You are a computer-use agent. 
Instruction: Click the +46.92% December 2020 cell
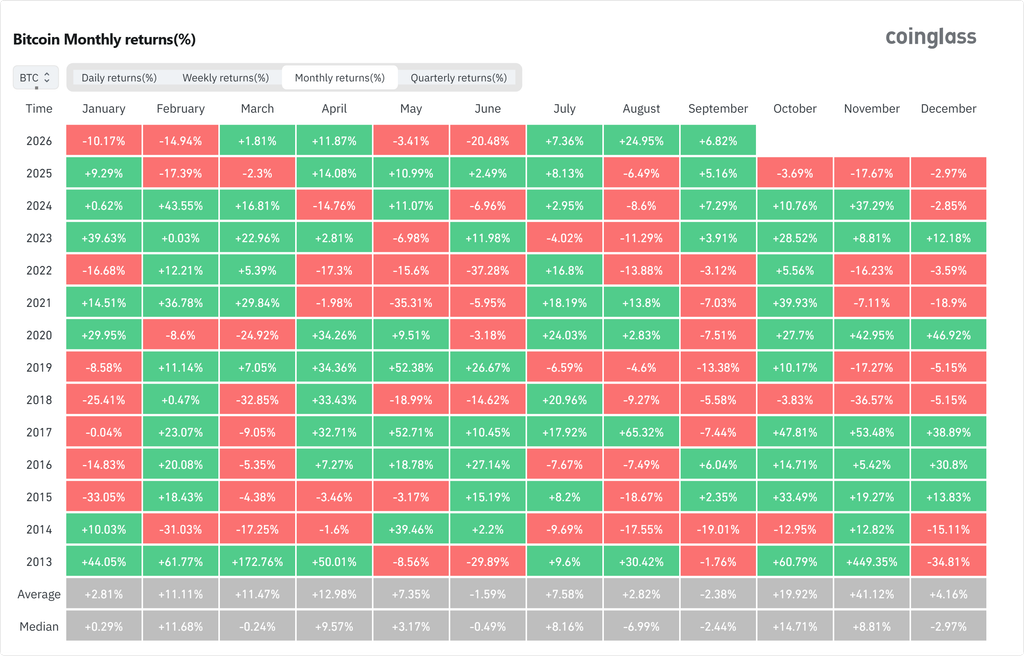[948, 335]
